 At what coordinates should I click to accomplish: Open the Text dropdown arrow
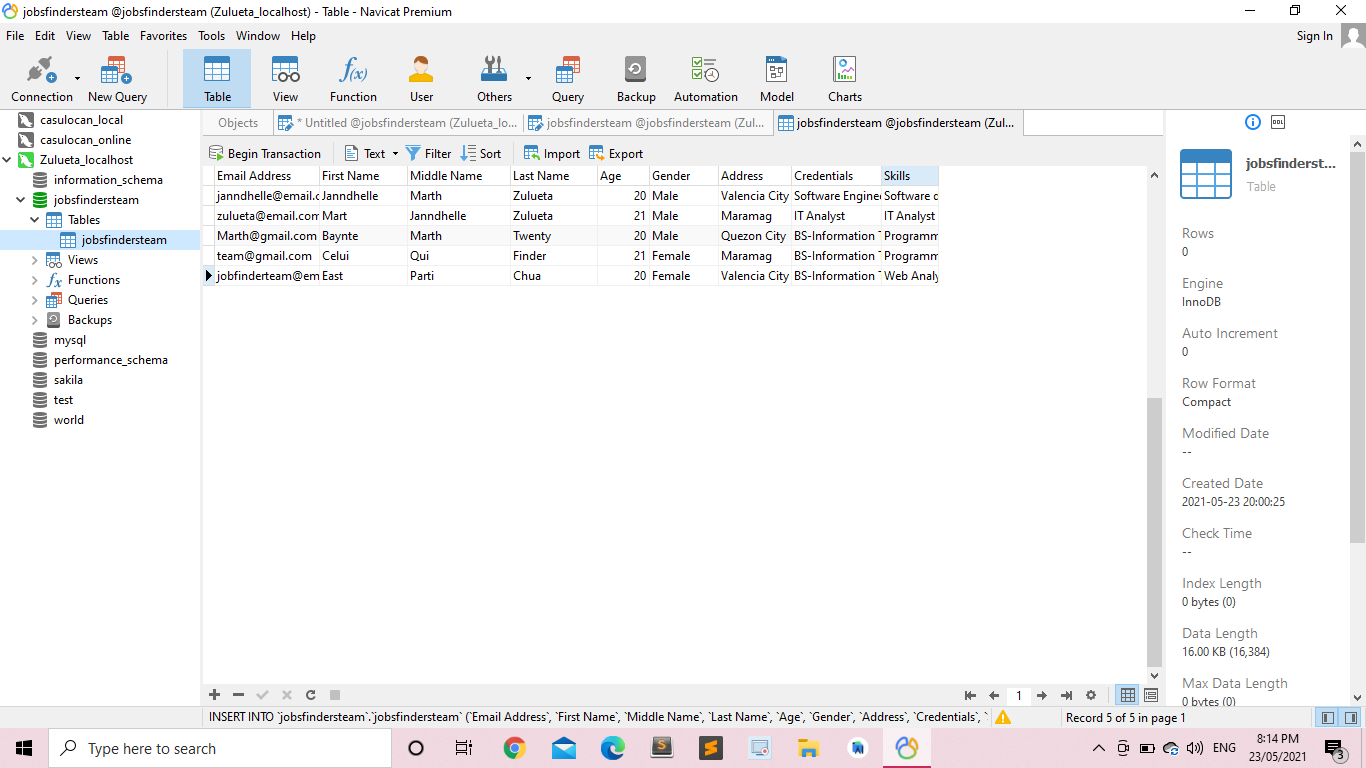tap(395, 154)
